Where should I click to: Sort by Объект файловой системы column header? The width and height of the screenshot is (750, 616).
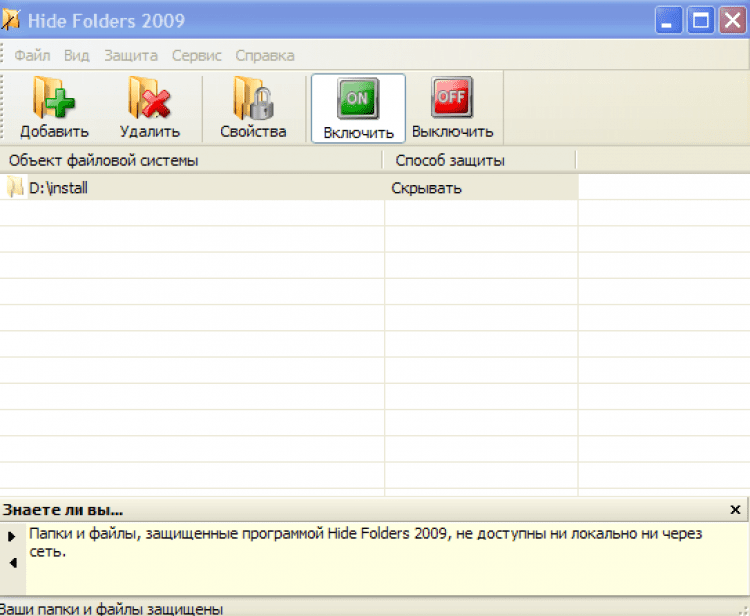[191, 160]
